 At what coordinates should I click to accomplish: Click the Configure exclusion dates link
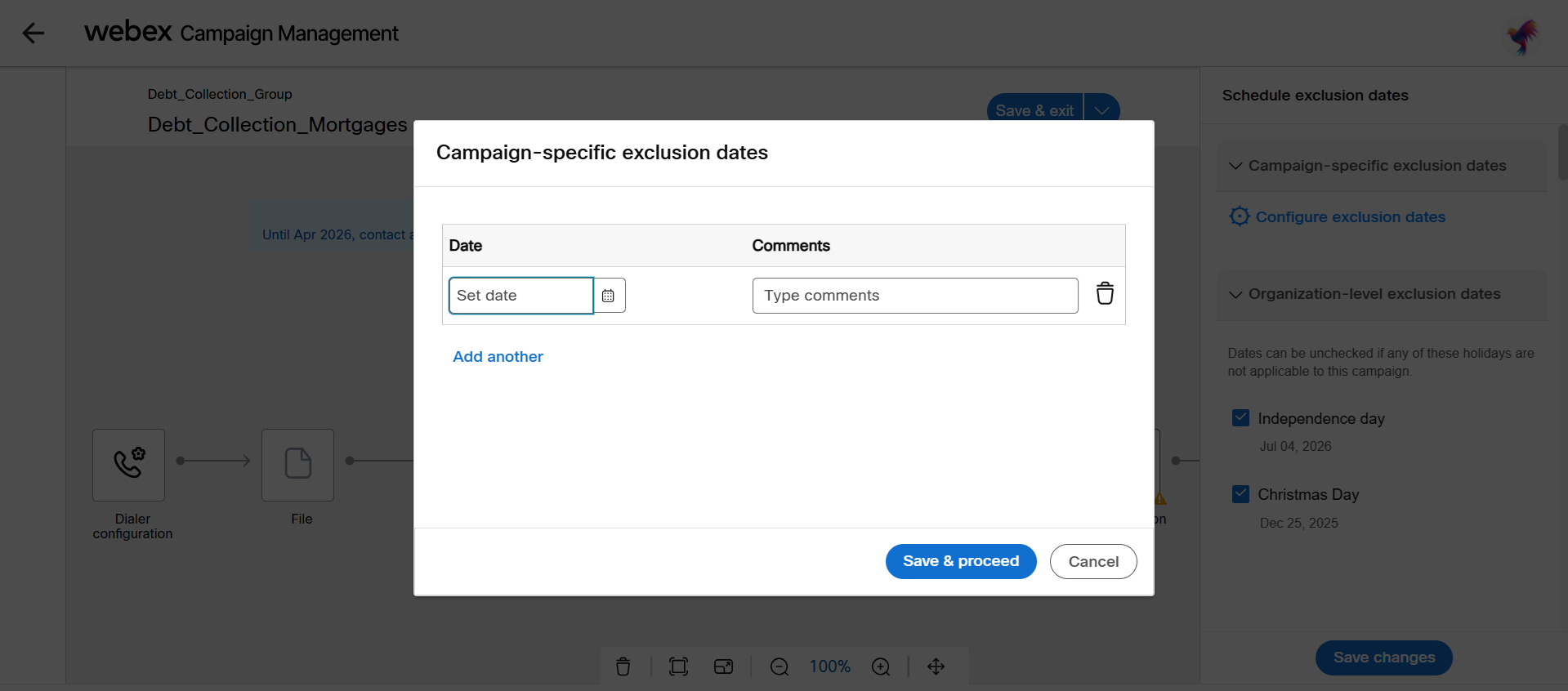pos(1351,217)
